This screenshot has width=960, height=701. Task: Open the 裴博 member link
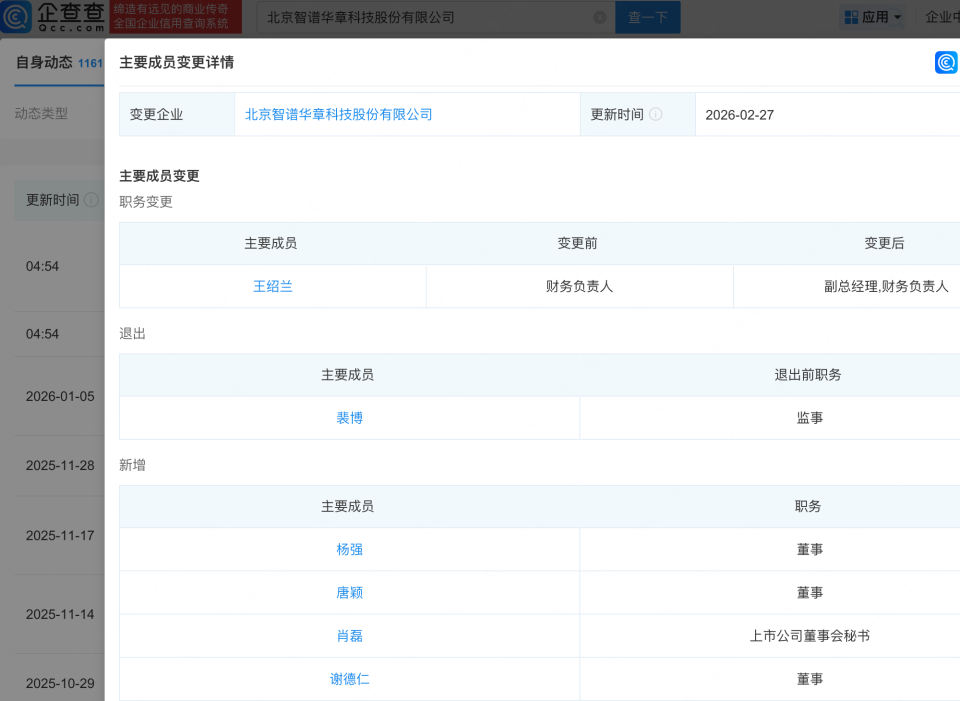point(348,418)
